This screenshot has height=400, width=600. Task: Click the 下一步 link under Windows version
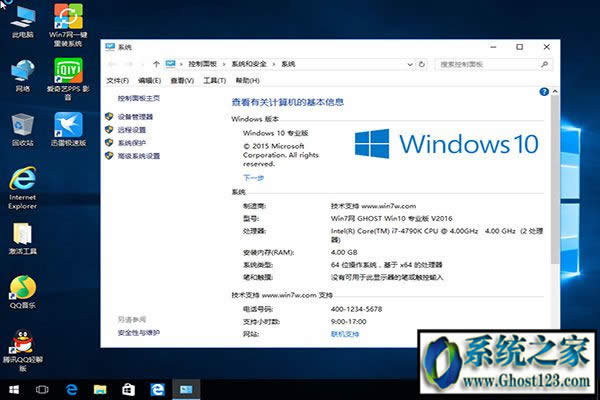[254, 177]
